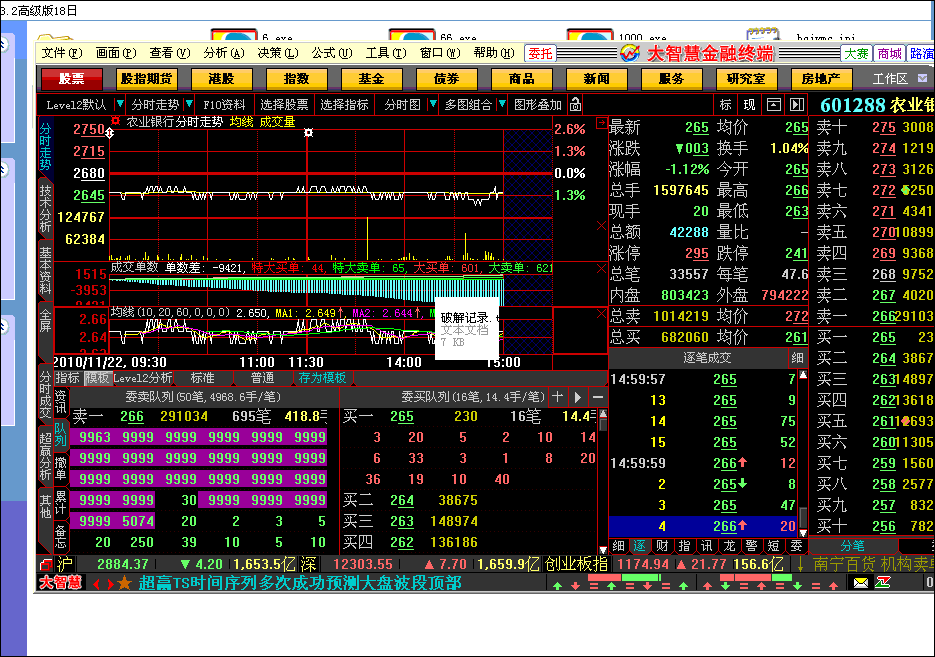
Task: Click the 细 button beside 逐笔成交
Action: point(797,358)
